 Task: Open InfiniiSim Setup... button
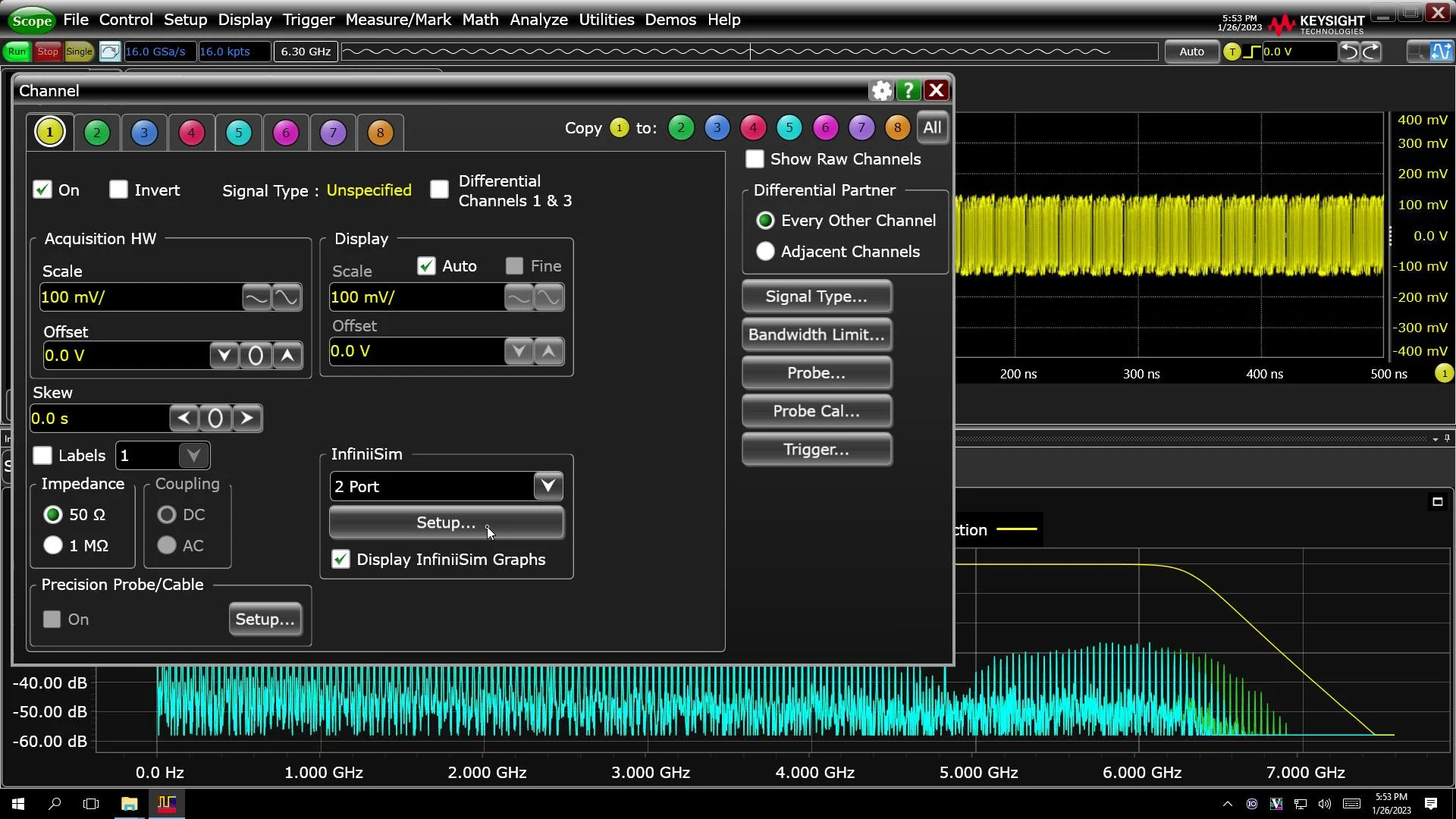446,523
